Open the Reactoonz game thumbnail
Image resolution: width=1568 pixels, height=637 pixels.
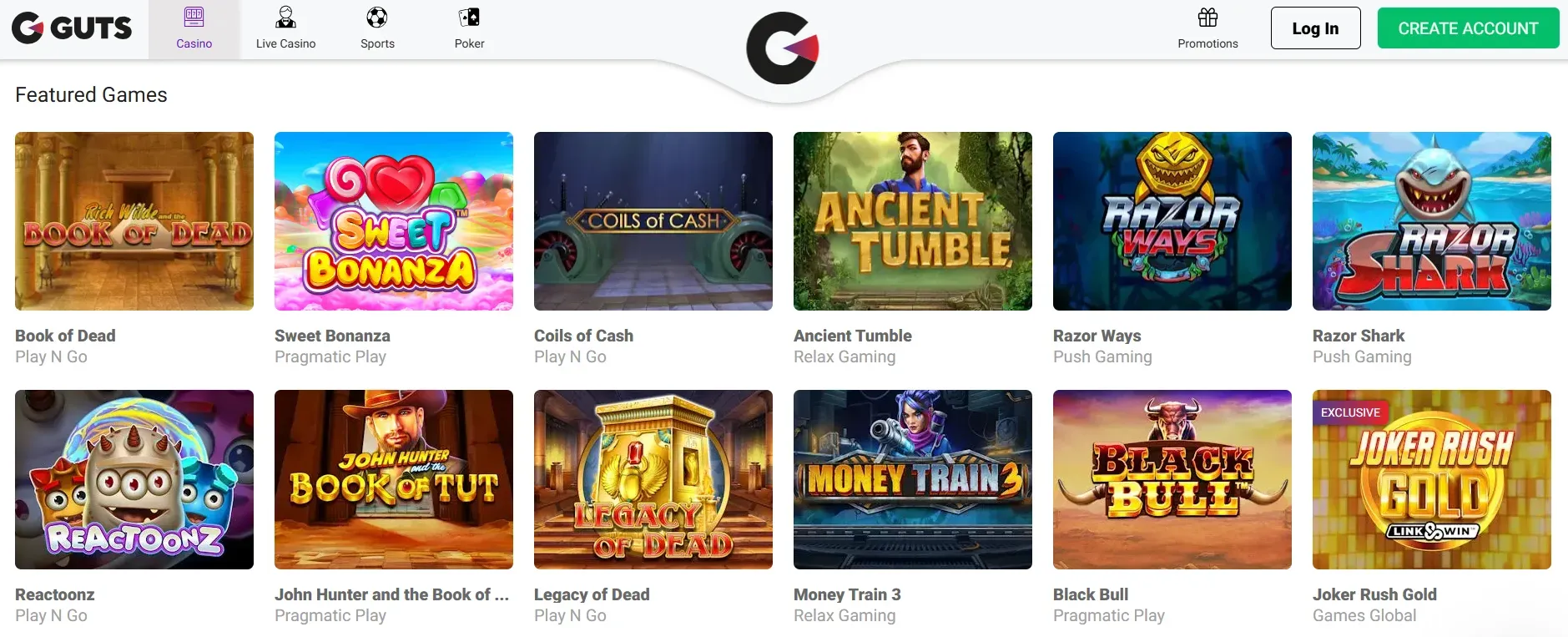pos(134,480)
